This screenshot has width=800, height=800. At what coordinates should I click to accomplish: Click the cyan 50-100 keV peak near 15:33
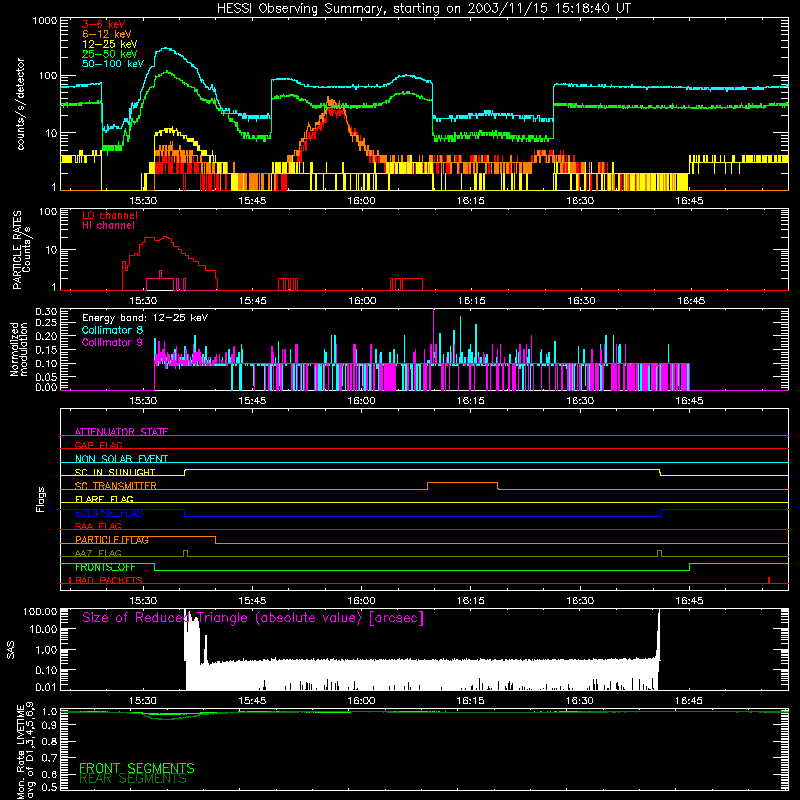(166, 49)
